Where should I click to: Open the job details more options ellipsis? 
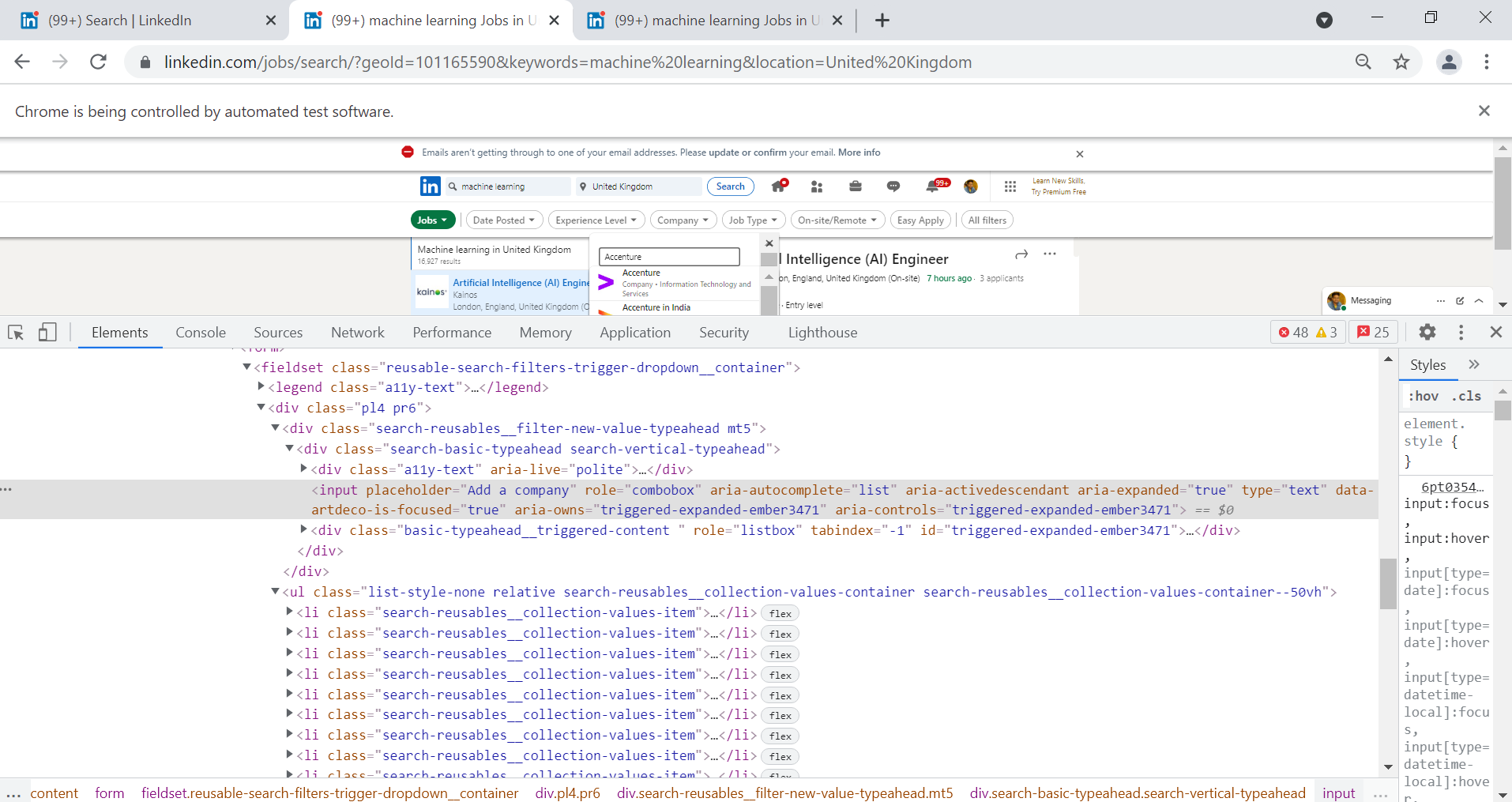point(1050,254)
